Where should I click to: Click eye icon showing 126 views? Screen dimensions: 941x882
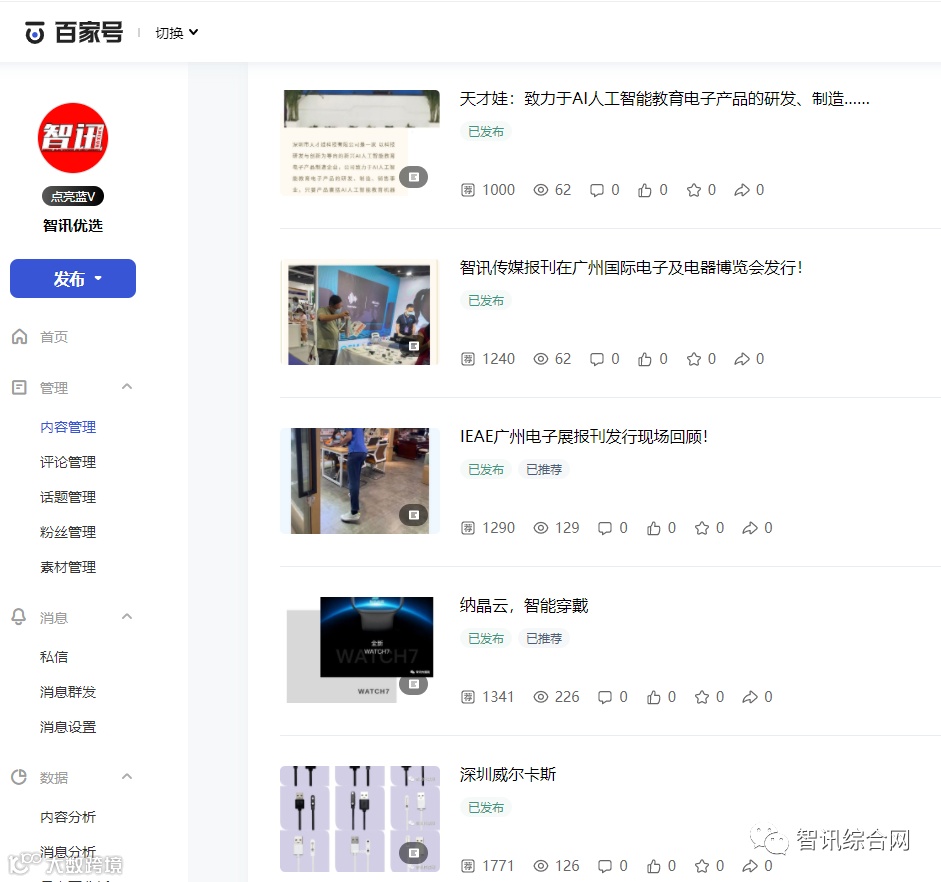click(x=541, y=866)
